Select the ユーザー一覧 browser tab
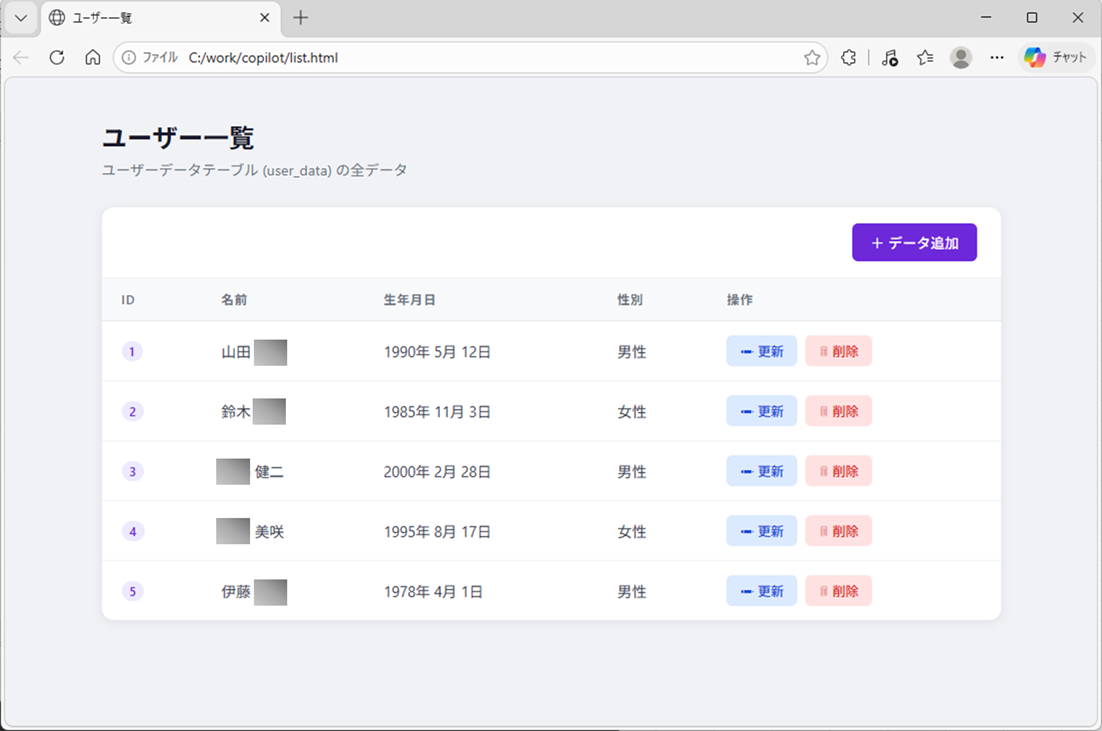The width and height of the screenshot is (1102, 731). 150,18
